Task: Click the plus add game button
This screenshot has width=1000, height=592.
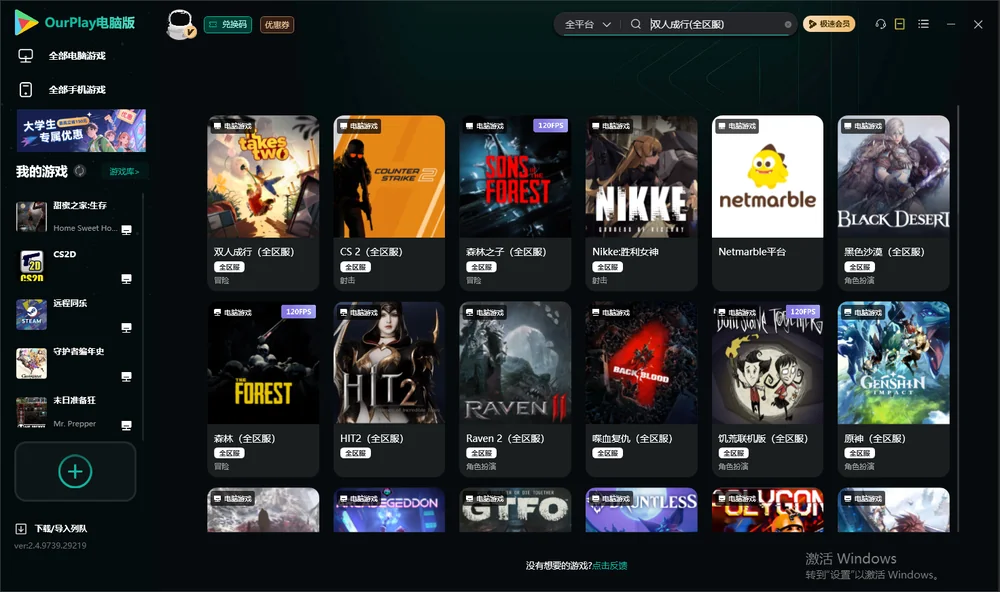Action: click(x=75, y=471)
